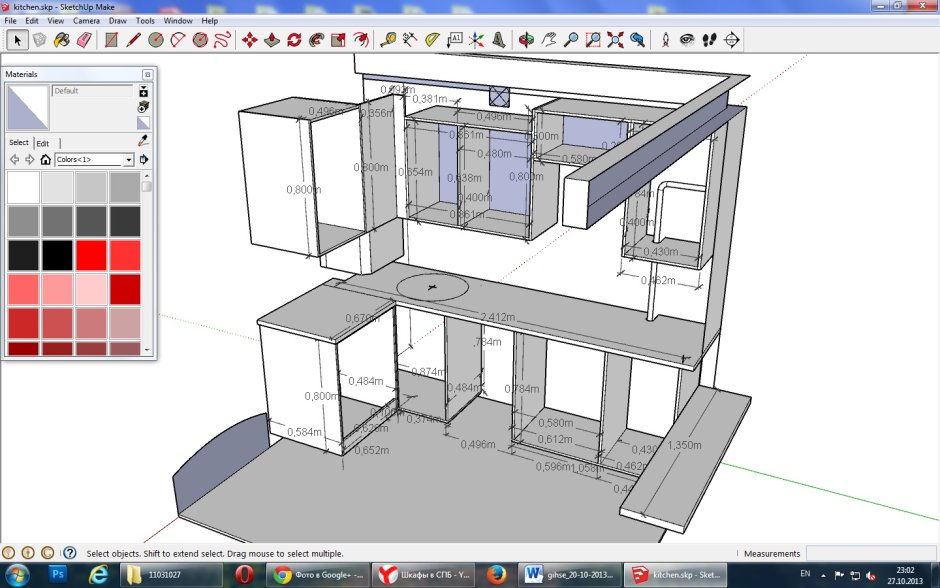Create a new material in the Materials panel
The width and height of the screenshot is (940, 588).
tap(144, 92)
